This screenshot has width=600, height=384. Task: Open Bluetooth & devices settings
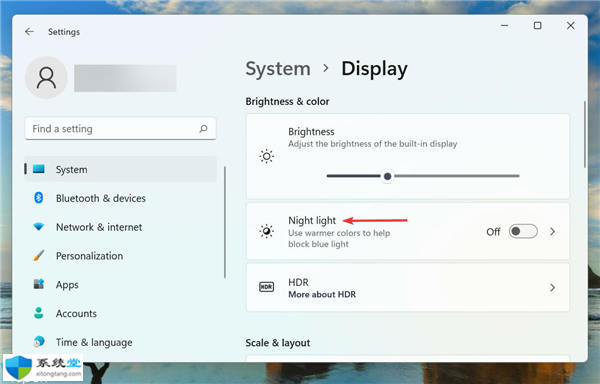(121, 198)
